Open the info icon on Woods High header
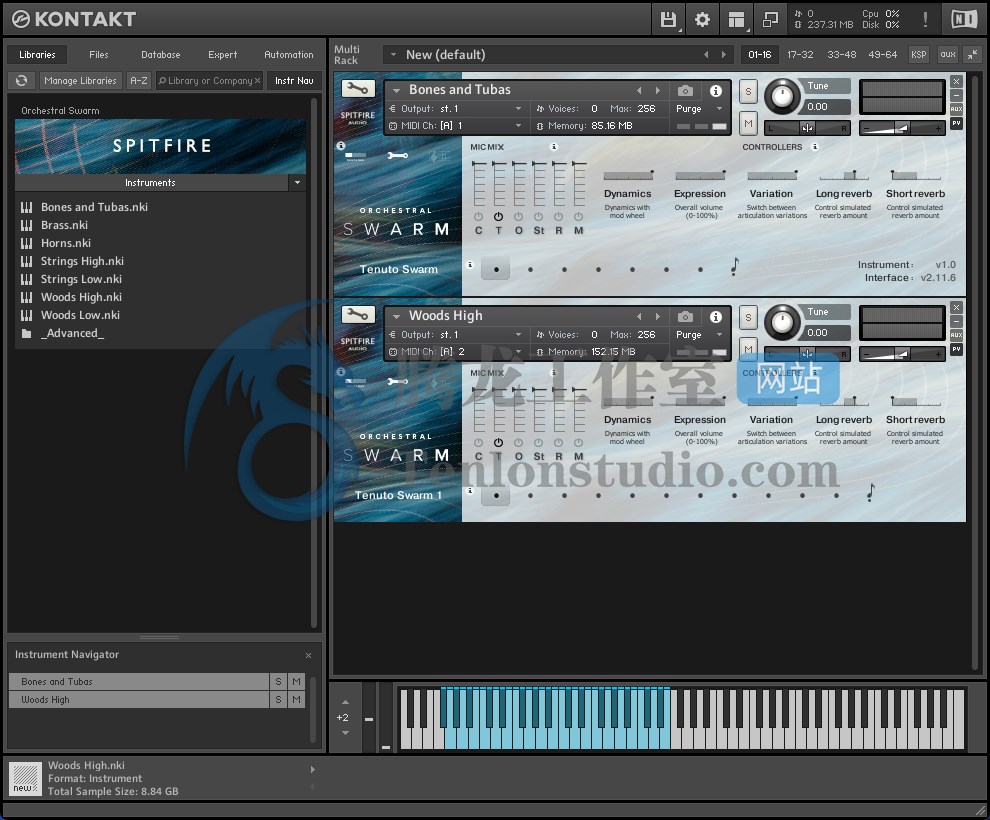Image resolution: width=990 pixels, height=820 pixels. pyautogui.click(x=715, y=316)
